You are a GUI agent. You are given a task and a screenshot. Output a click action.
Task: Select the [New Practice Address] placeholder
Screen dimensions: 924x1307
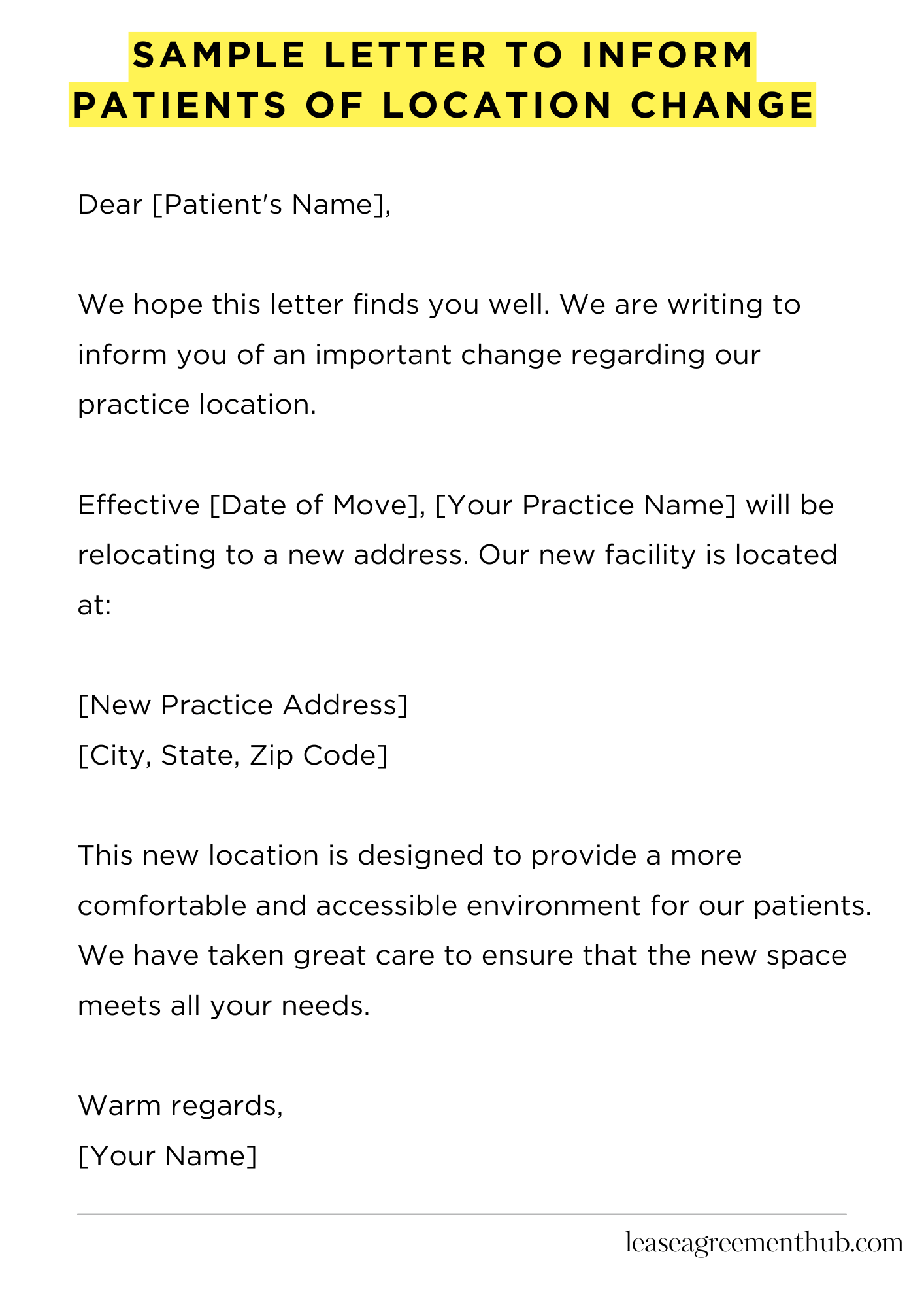tap(242, 705)
